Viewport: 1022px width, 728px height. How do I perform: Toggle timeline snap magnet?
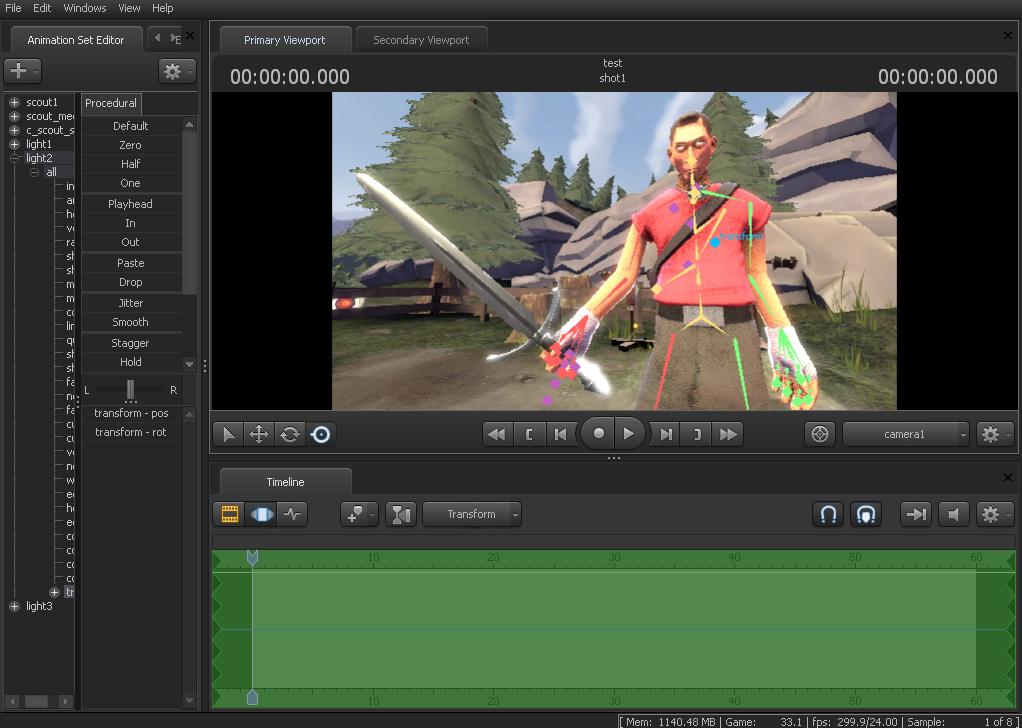tap(828, 514)
